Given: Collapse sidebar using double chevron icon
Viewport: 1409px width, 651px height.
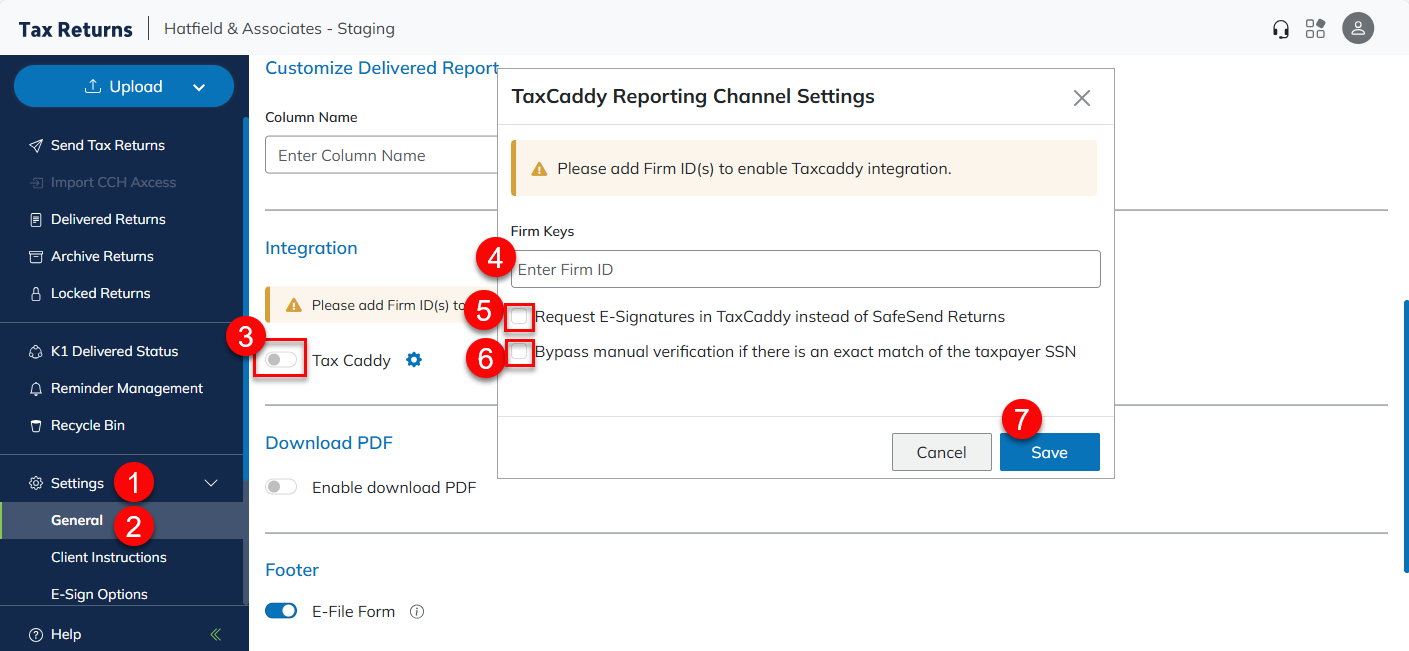Looking at the screenshot, I should click(x=215, y=634).
